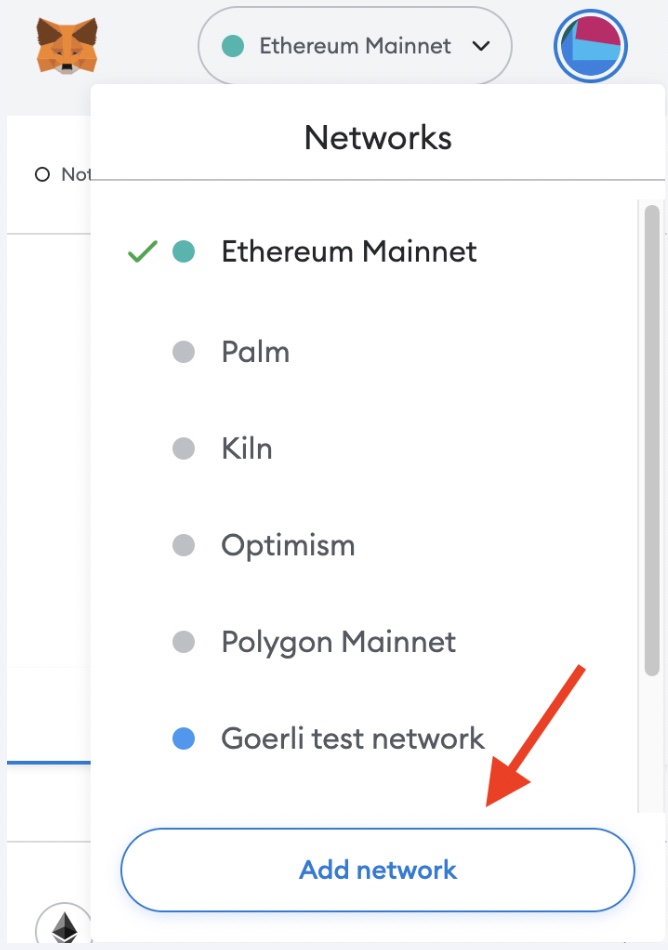Click the gray dot next to Kiln
This screenshot has width=668, height=950.
coord(183,449)
